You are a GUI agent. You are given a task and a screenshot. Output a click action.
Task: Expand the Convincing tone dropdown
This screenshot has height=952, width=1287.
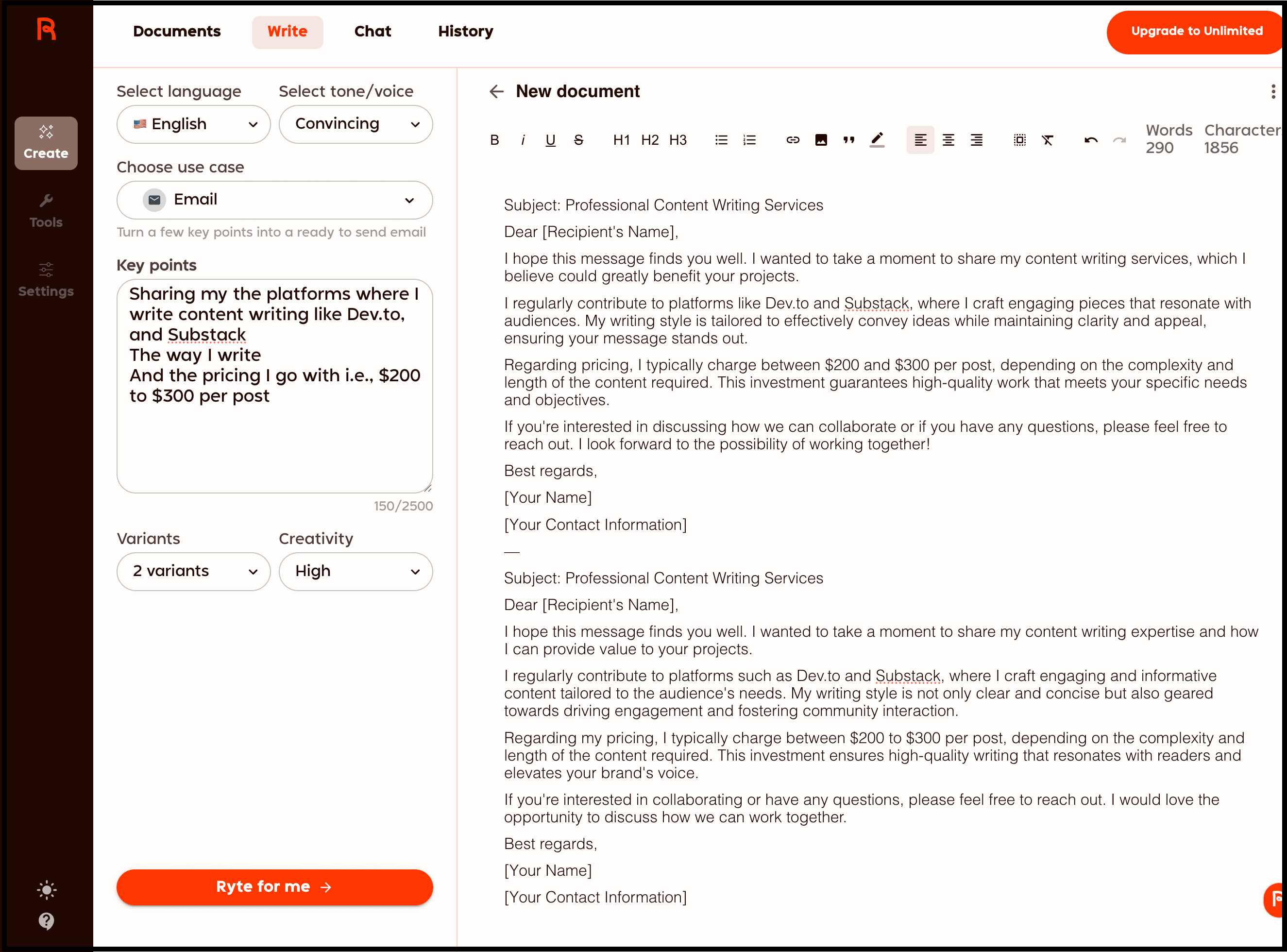[x=356, y=124]
